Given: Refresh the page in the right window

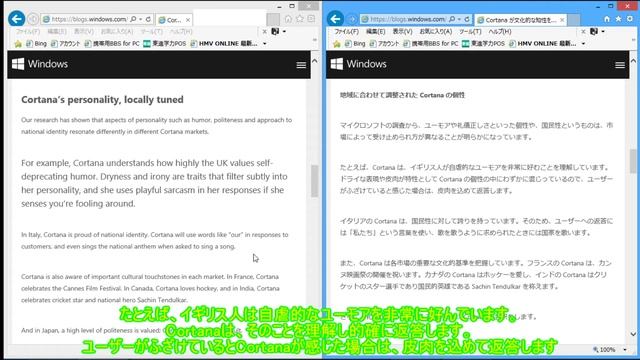Looking at the screenshot, I should click(467, 19).
